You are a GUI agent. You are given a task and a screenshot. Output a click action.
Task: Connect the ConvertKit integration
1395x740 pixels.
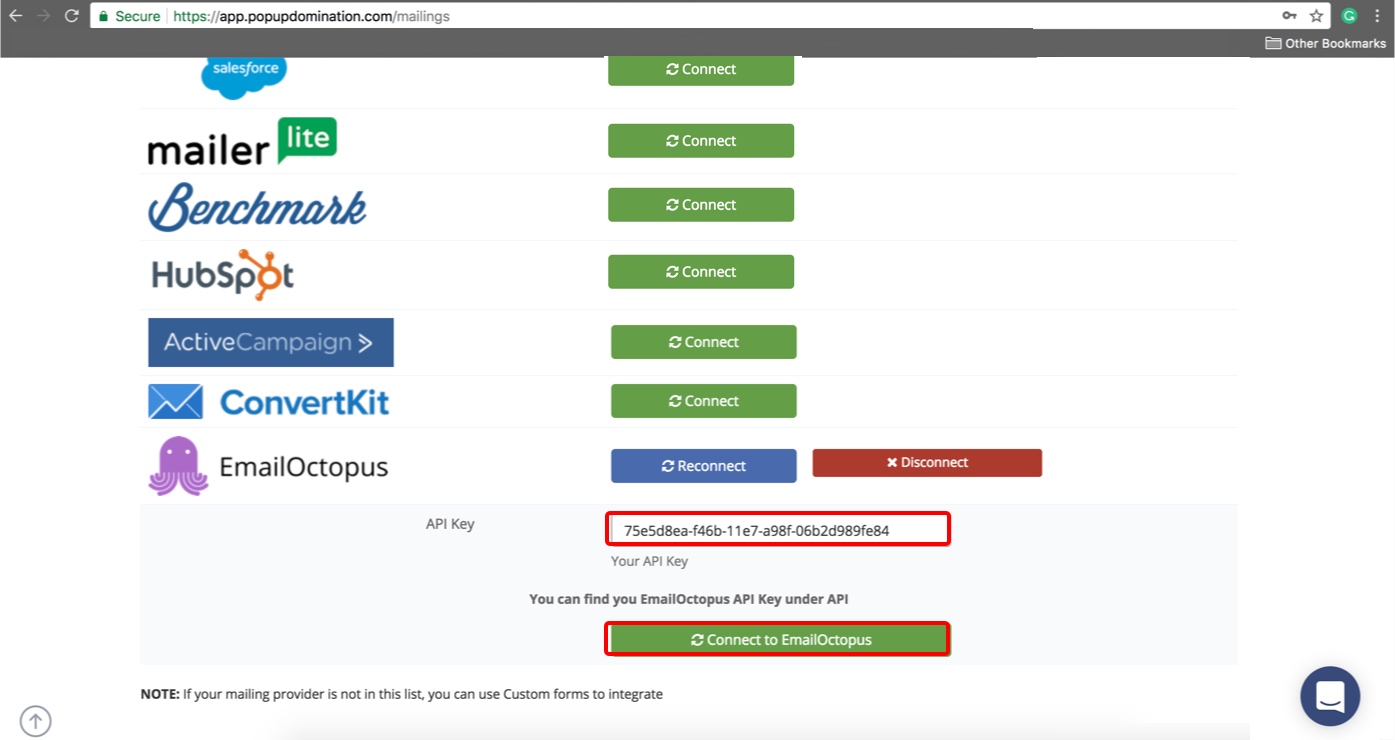pos(704,401)
